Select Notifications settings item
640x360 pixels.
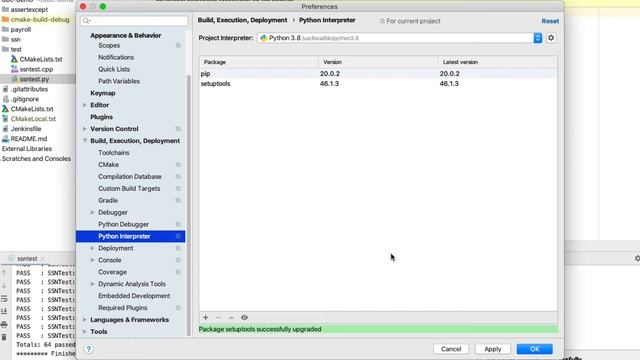116,58
